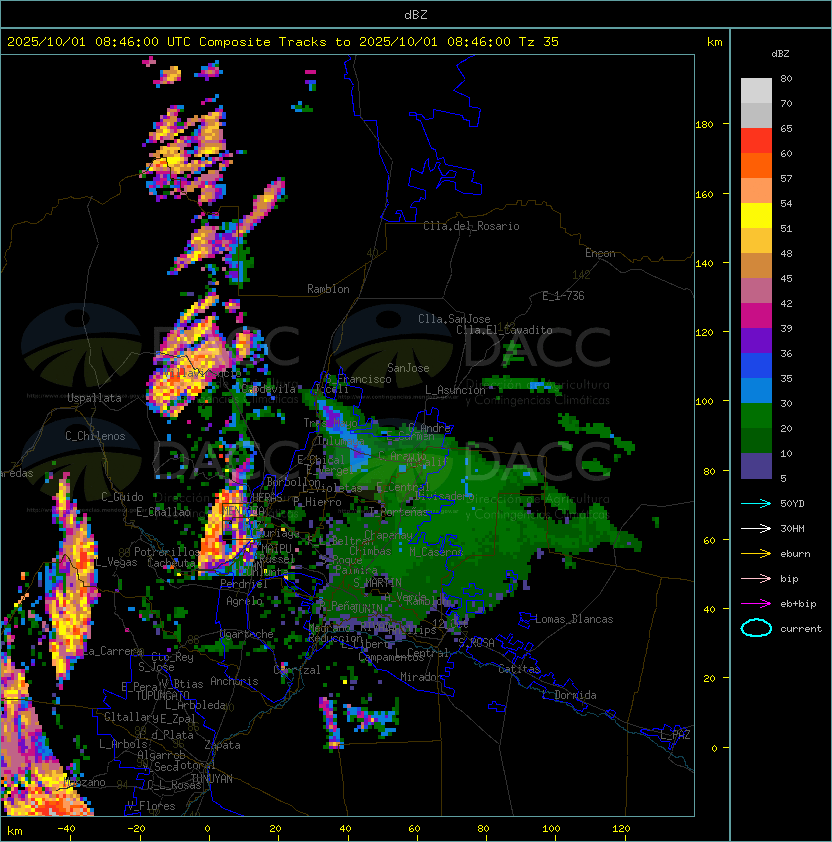Click the 'Ramblon' map label
The width and height of the screenshot is (832, 842).
click(328, 289)
